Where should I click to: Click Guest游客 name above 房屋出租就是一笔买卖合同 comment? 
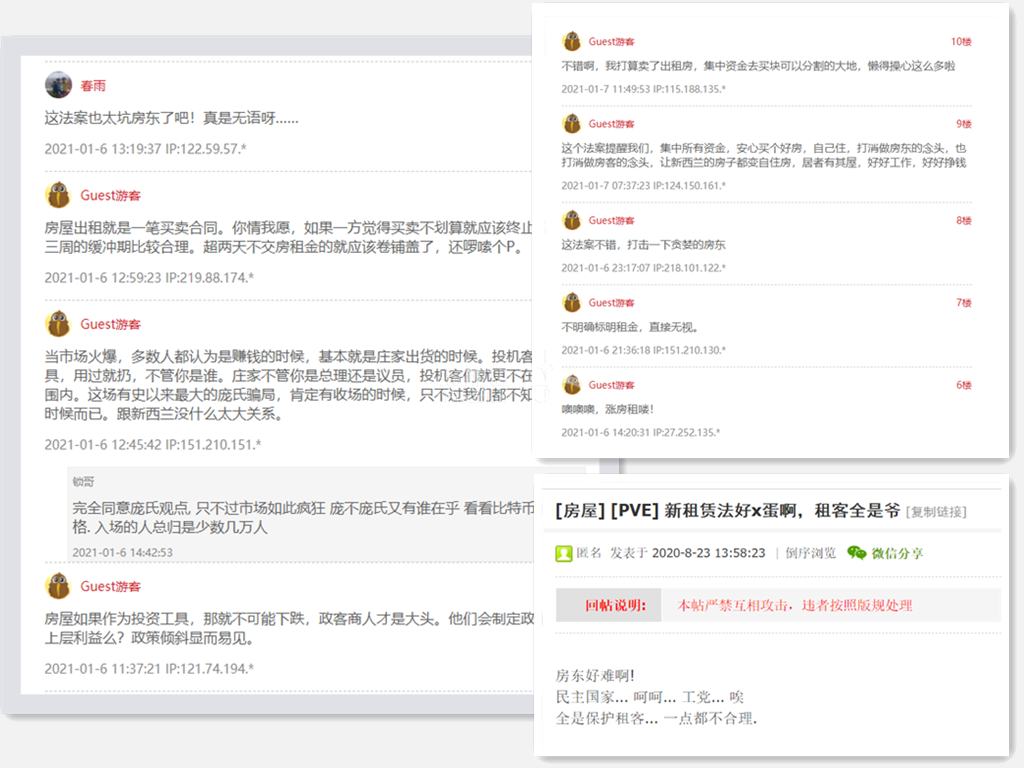click(x=110, y=195)
